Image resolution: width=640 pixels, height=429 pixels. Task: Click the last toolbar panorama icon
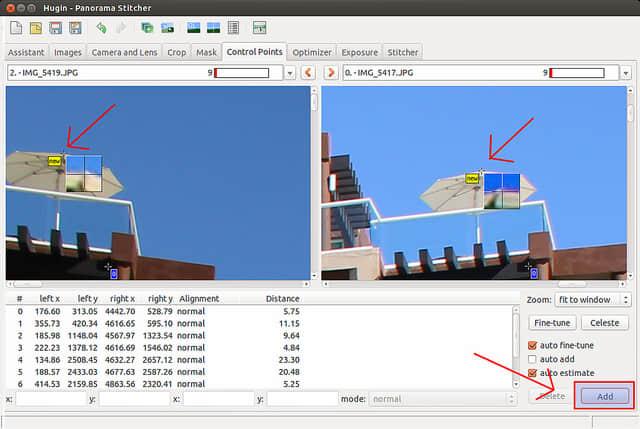pyautogui.click(x=259, y=27)
